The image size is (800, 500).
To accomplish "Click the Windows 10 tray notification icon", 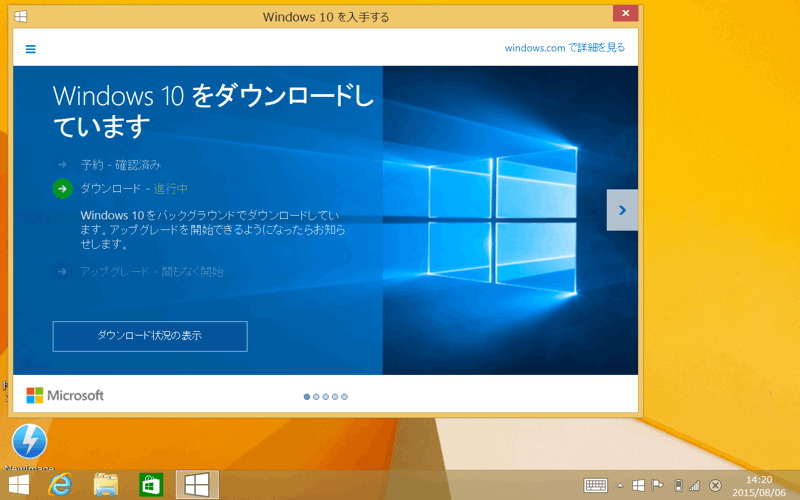I will [x=638, y=485].
